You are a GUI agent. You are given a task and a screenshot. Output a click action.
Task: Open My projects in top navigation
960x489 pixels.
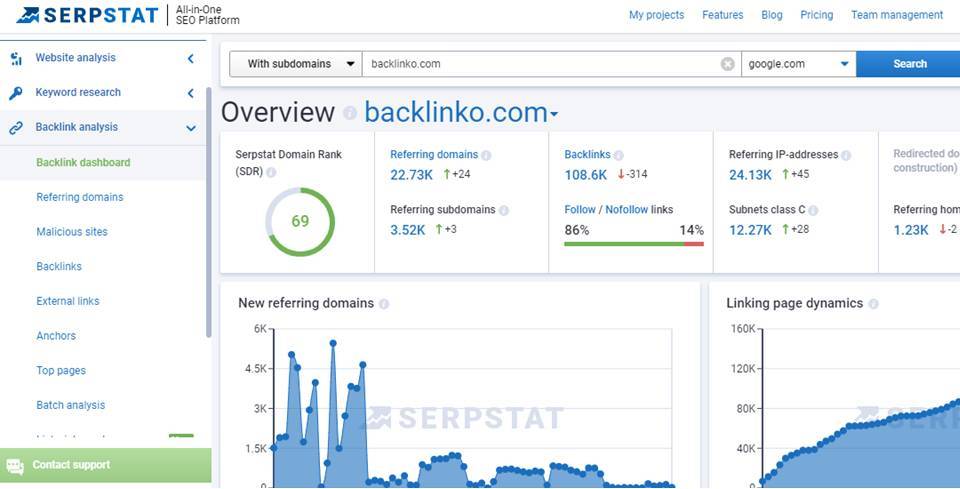(656, 15)
